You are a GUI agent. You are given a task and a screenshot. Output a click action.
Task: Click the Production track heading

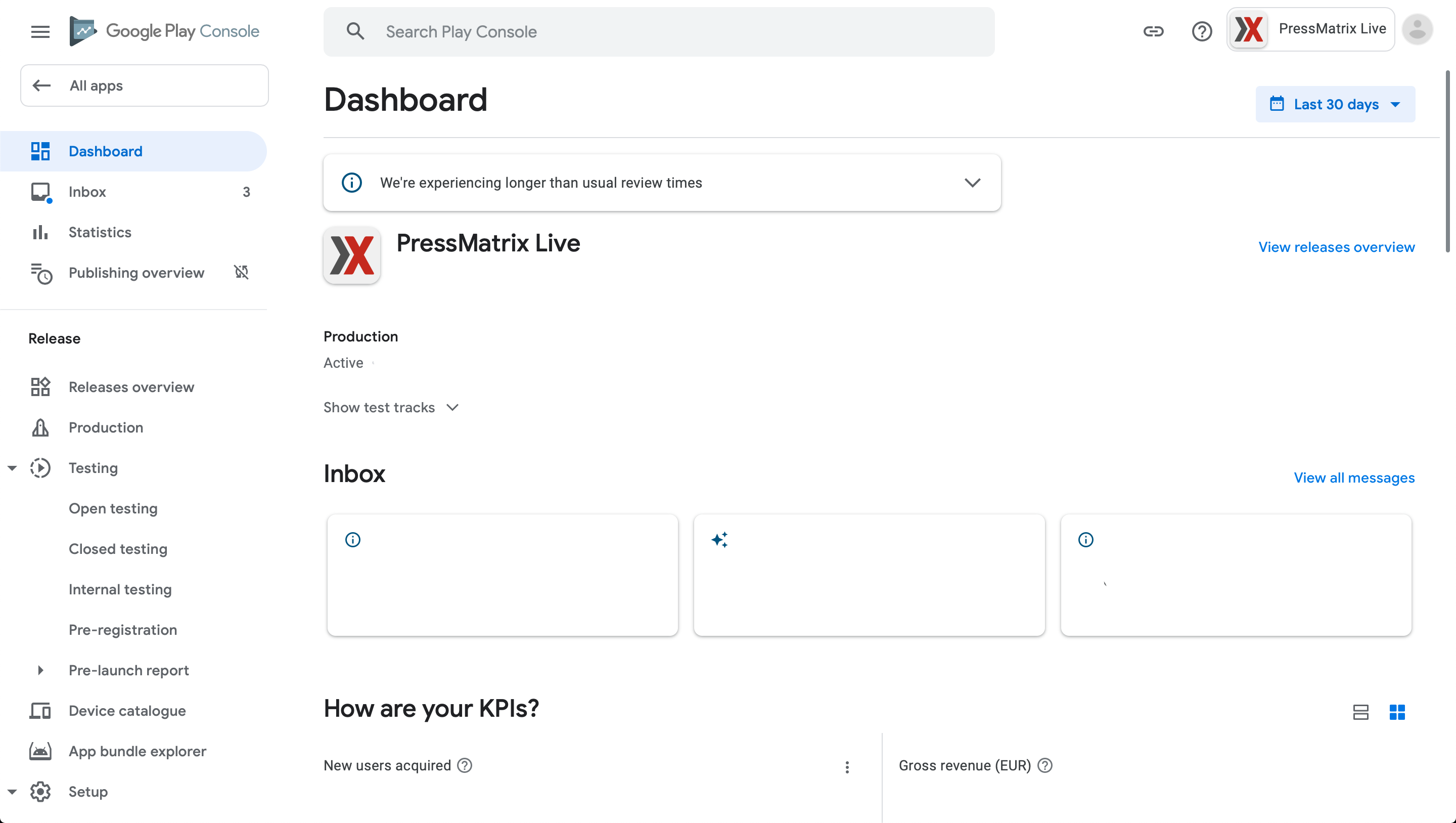click(x=360, y=336)
